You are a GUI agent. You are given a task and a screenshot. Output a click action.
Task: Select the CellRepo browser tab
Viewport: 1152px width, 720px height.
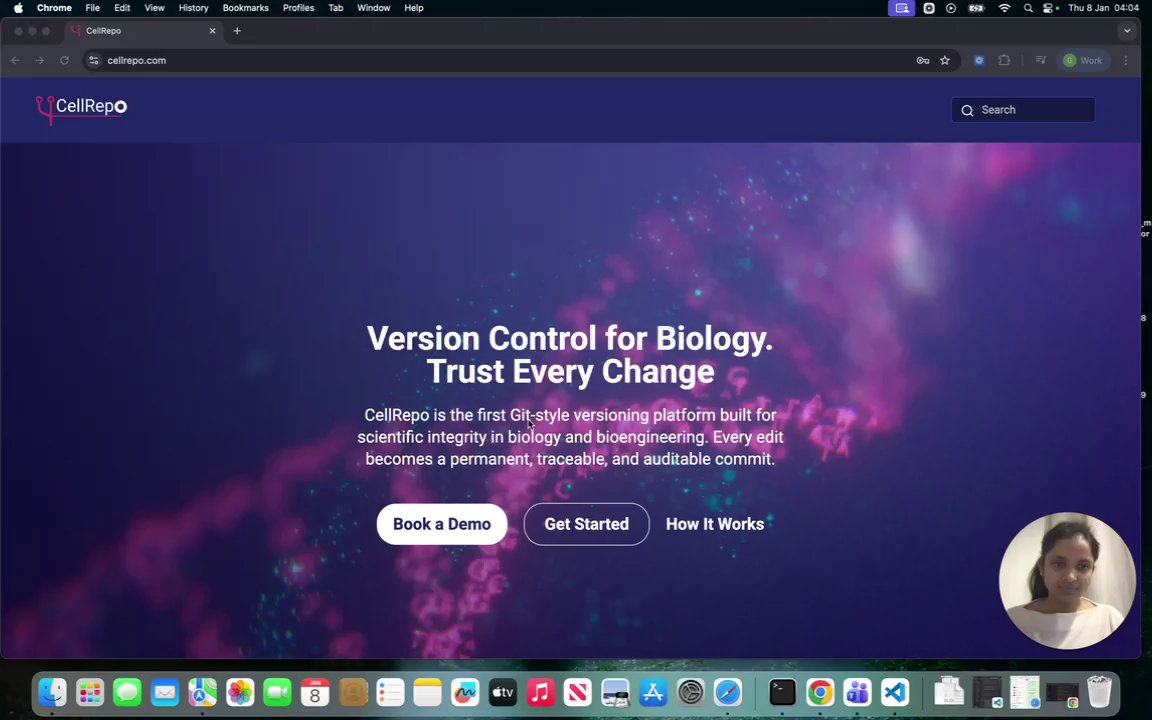tap(144, 31)
